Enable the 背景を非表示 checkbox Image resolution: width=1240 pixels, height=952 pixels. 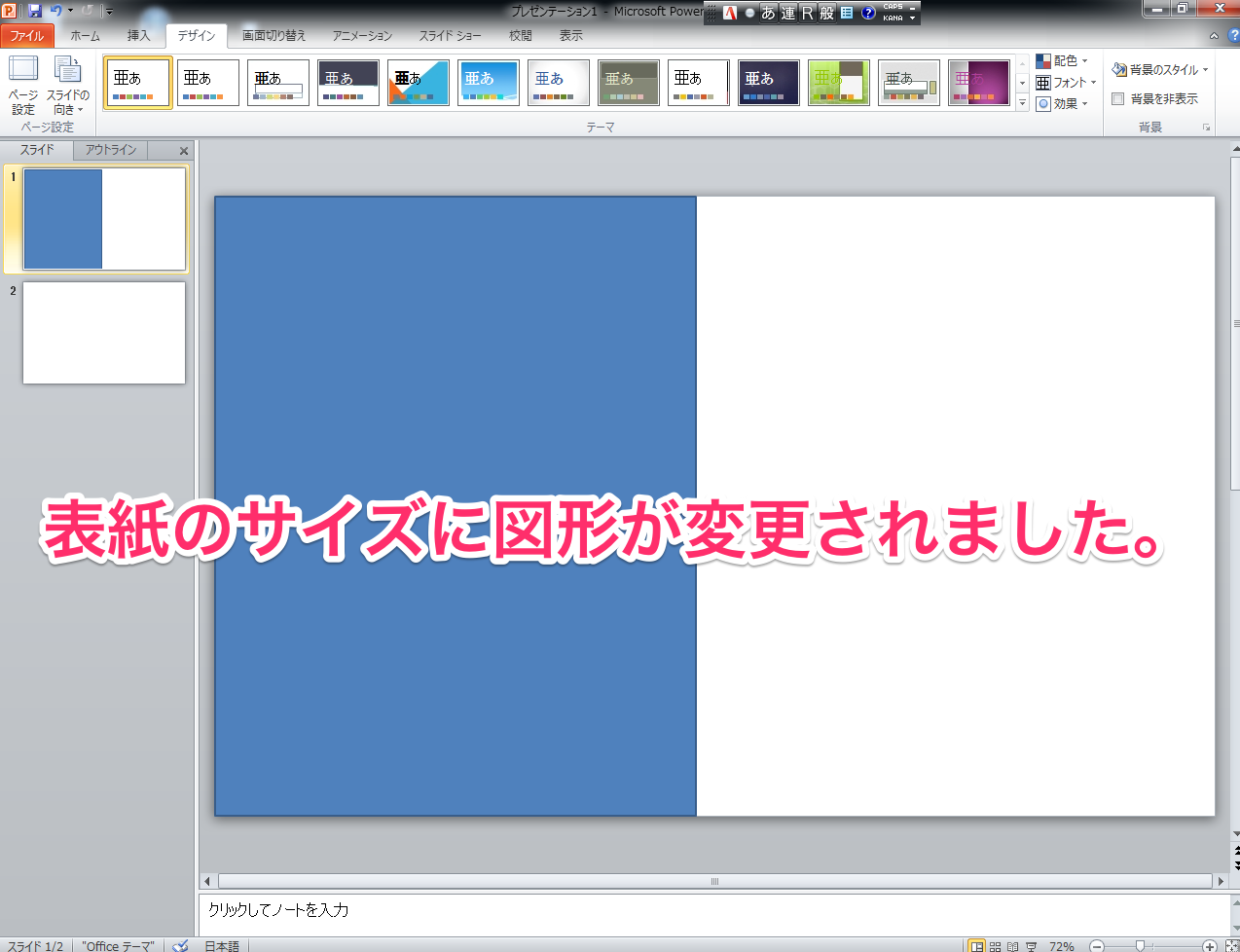pos(1118,99)
